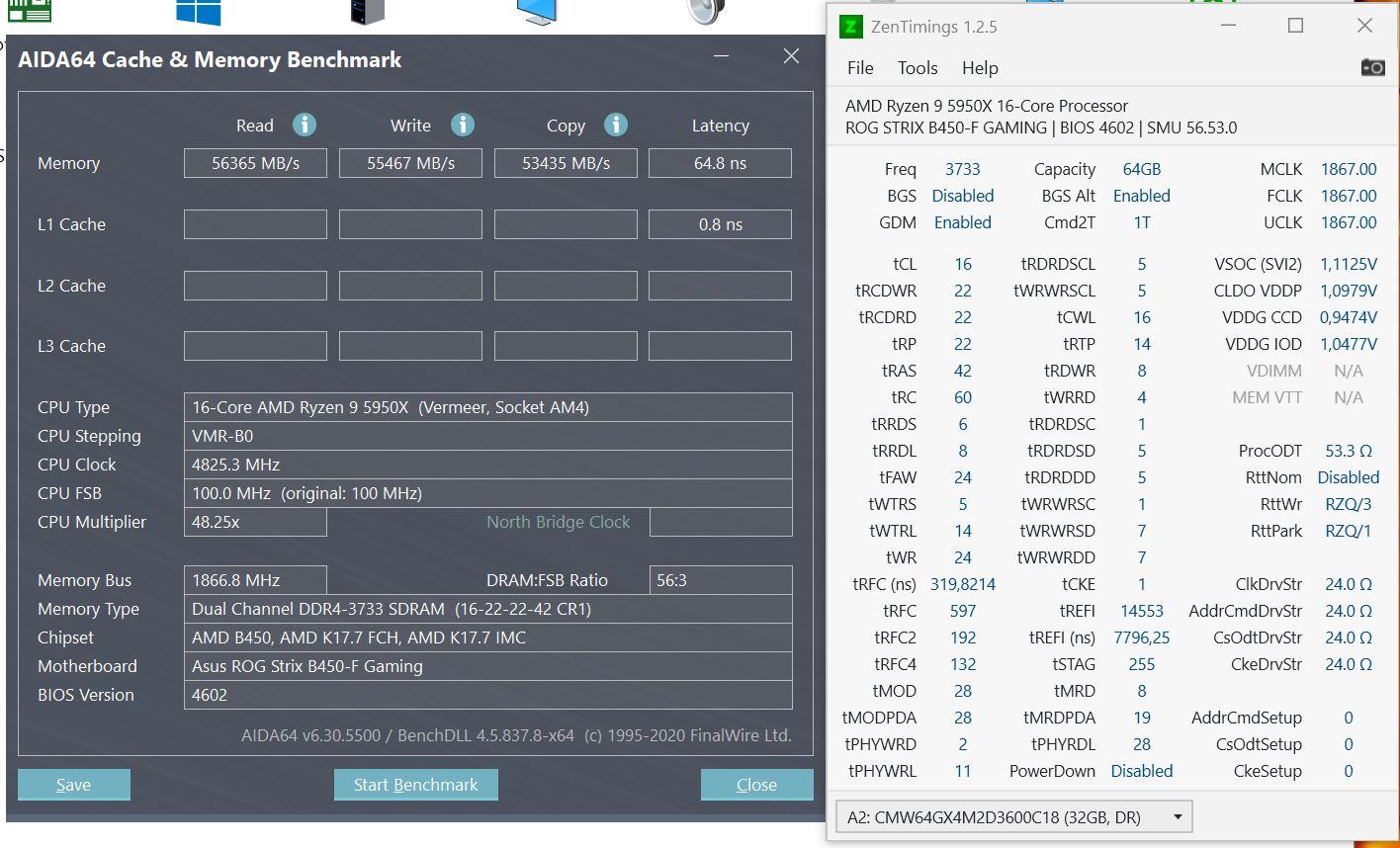Click the Capacity value 64GB

1142,169
